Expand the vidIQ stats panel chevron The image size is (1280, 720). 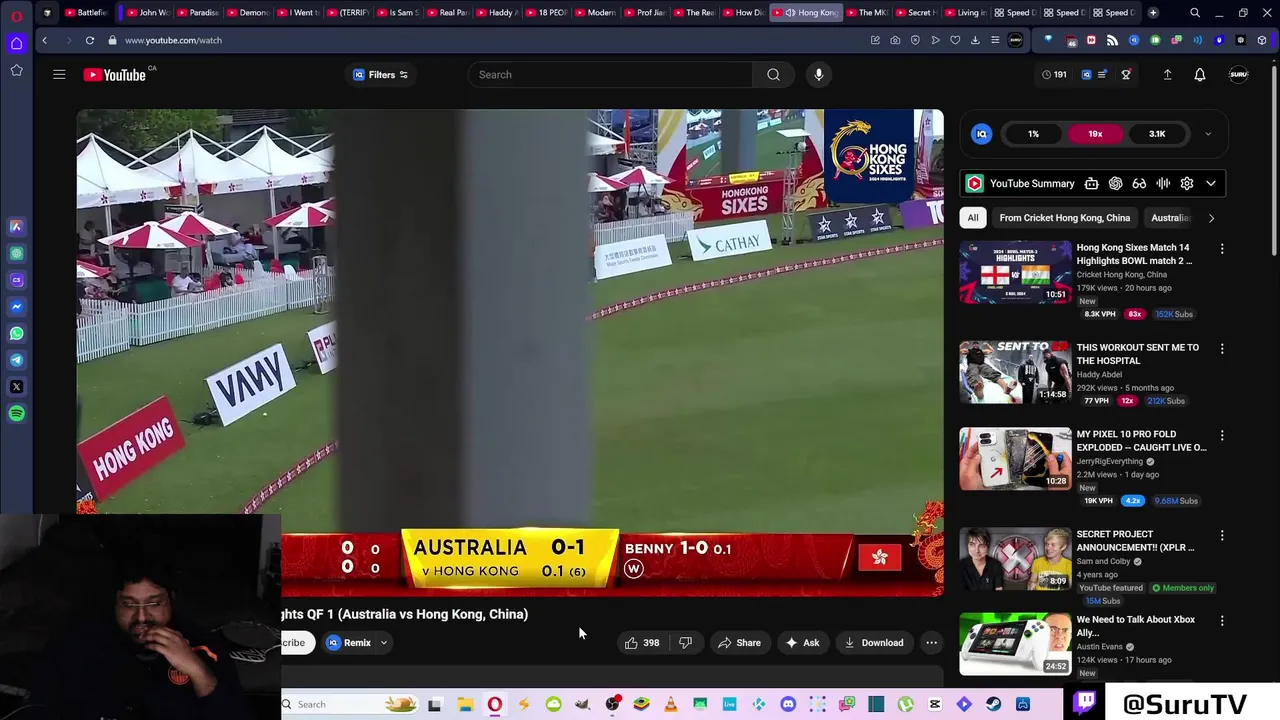[1208, 134]
